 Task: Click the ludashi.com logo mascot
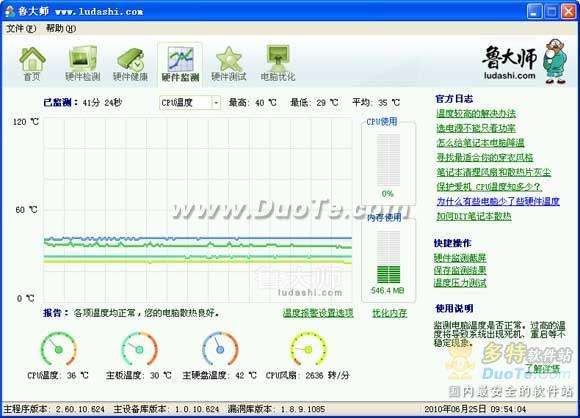[554, 61]
